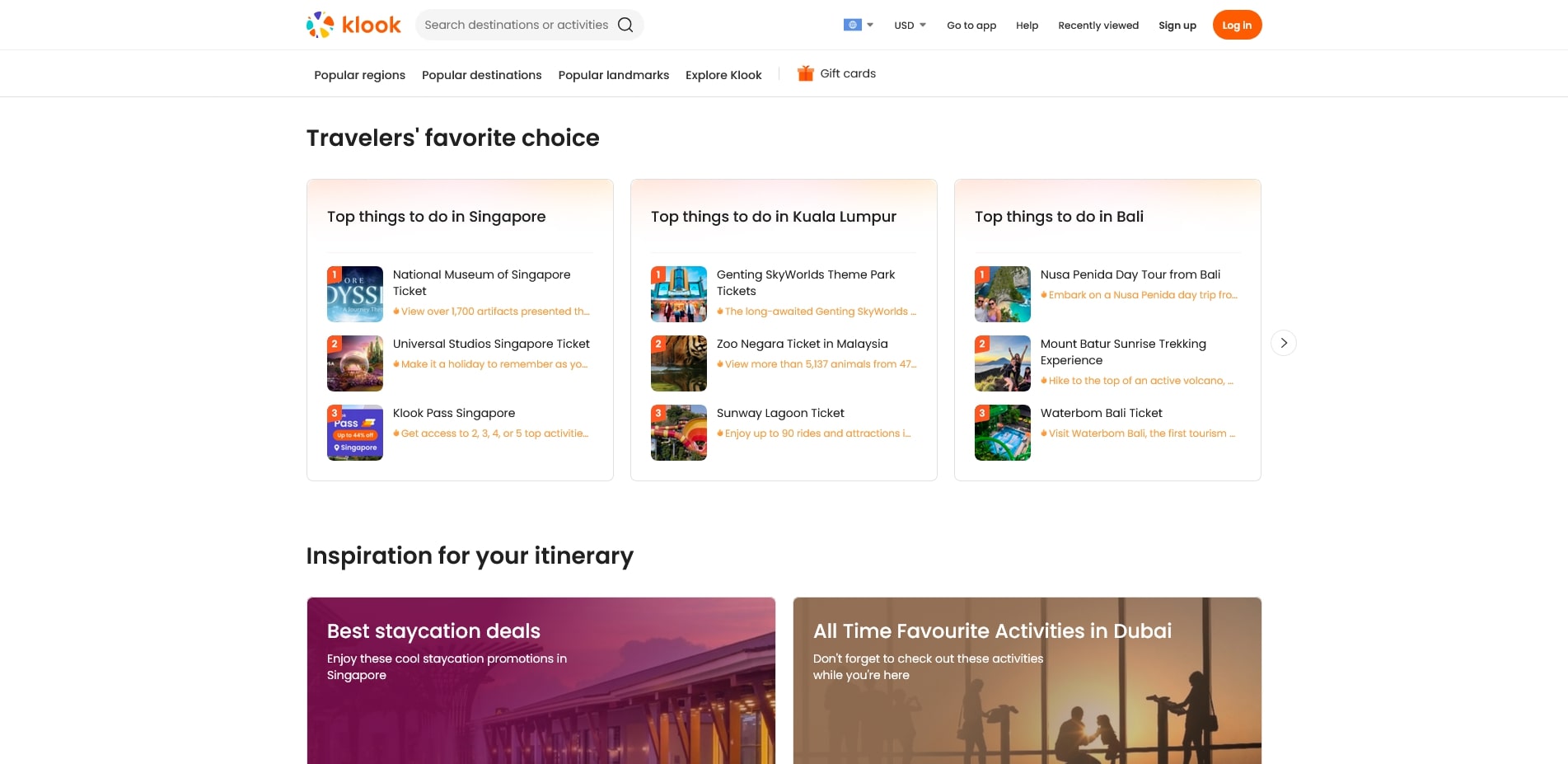Click the next carousel arrow
The image size is (1568, 764).
[1283, 343]
